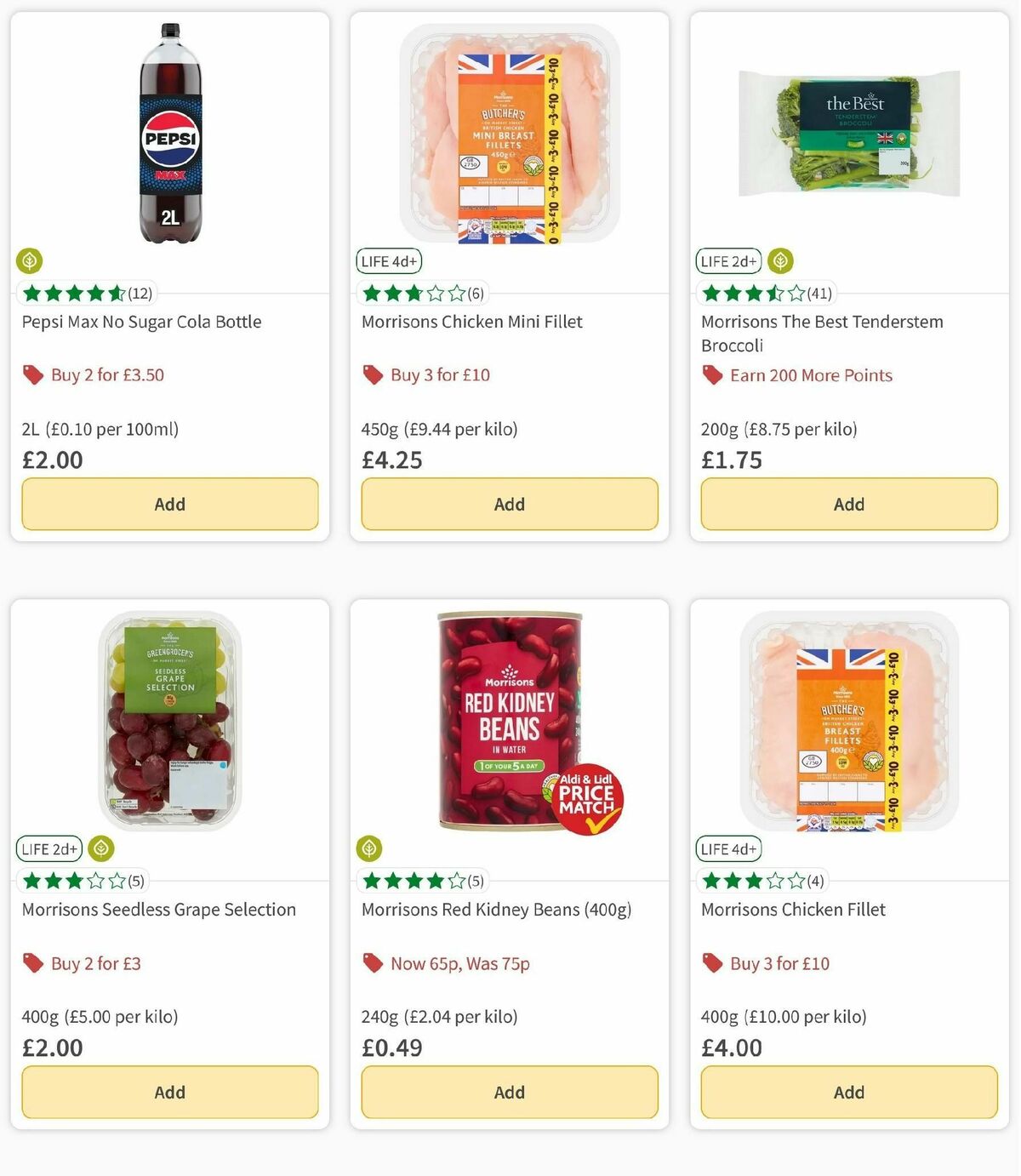Click the red tag icon next to Earn 200 More Points
The image size is (1021, 1176).
pos(711,374)
